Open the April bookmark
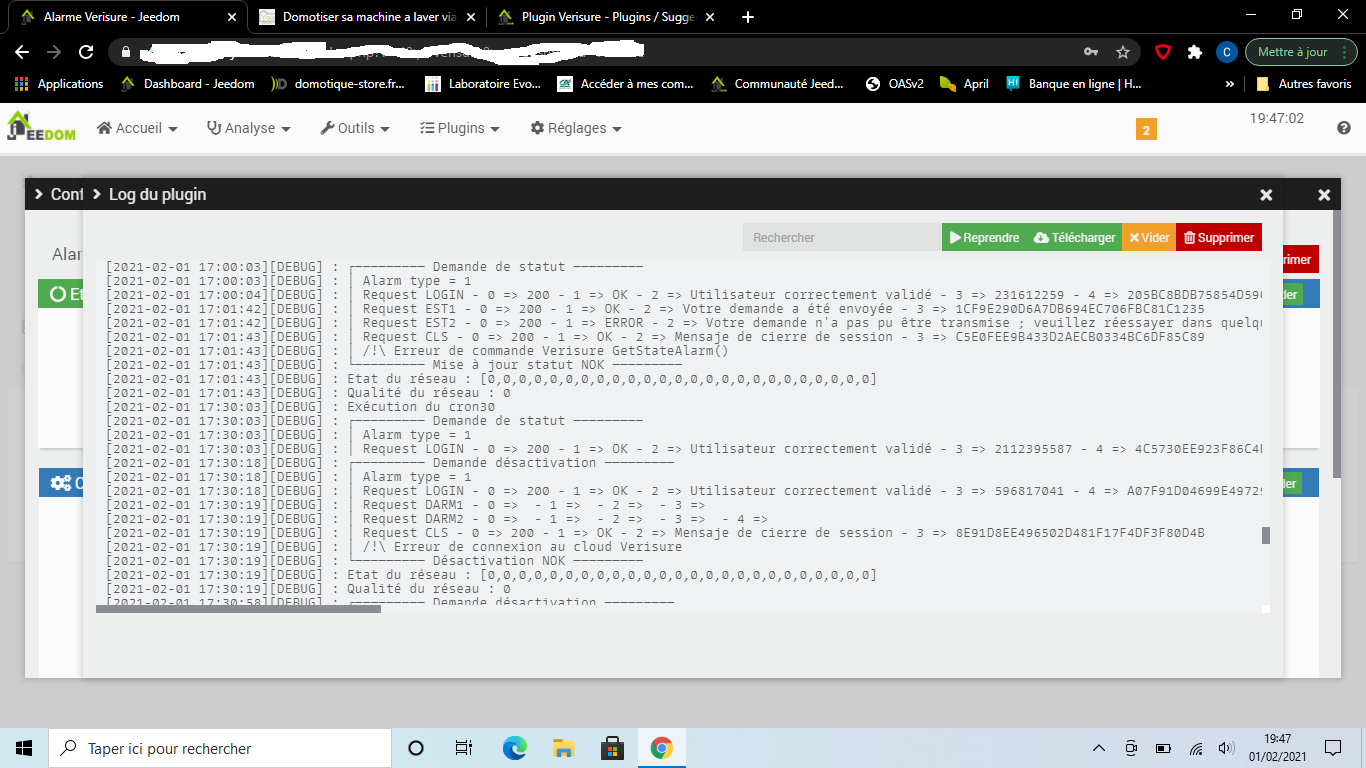This screenshot has width=1366, height=768. [x=965, y=84]
